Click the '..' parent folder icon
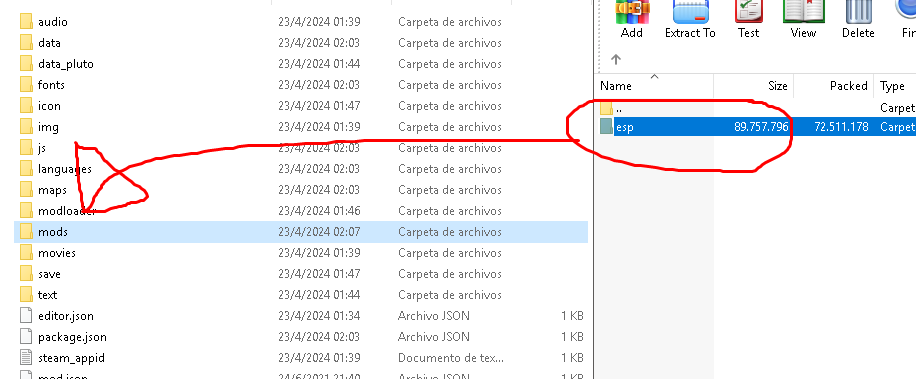This screenshot has width=916, height=379. 606,108
